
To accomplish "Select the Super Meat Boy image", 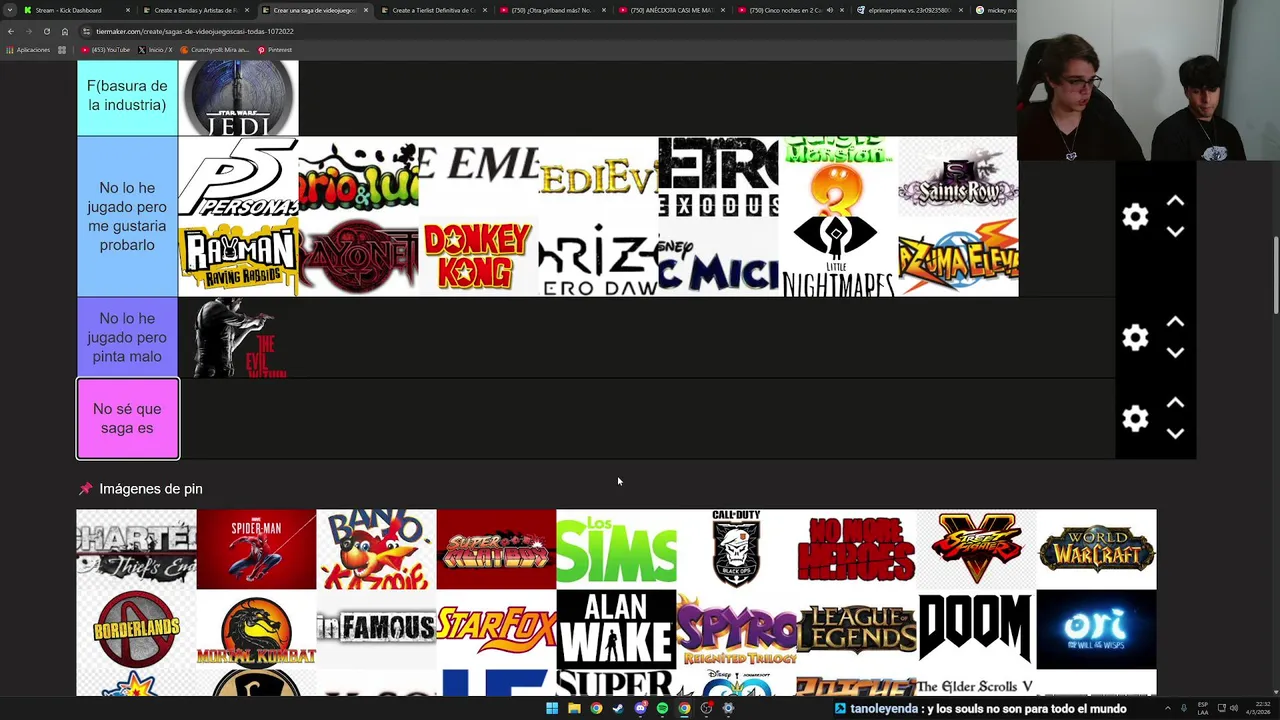I will [x=496, y=549].
